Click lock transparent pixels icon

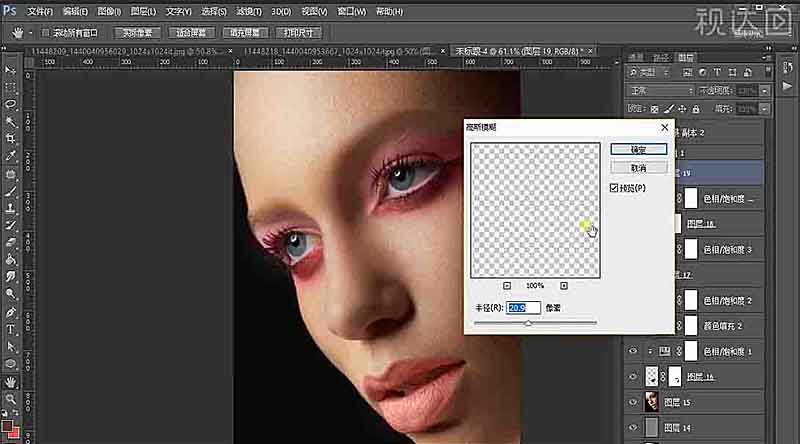654,109
